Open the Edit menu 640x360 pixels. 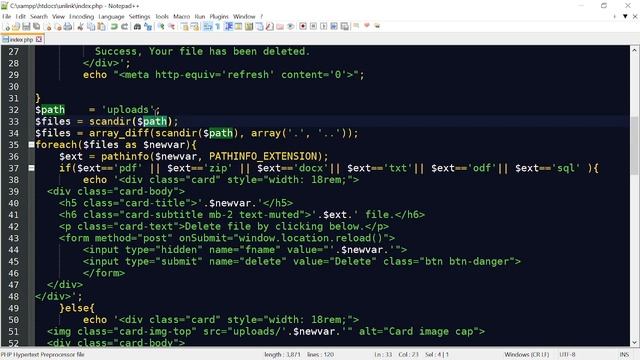click(20, 16)
